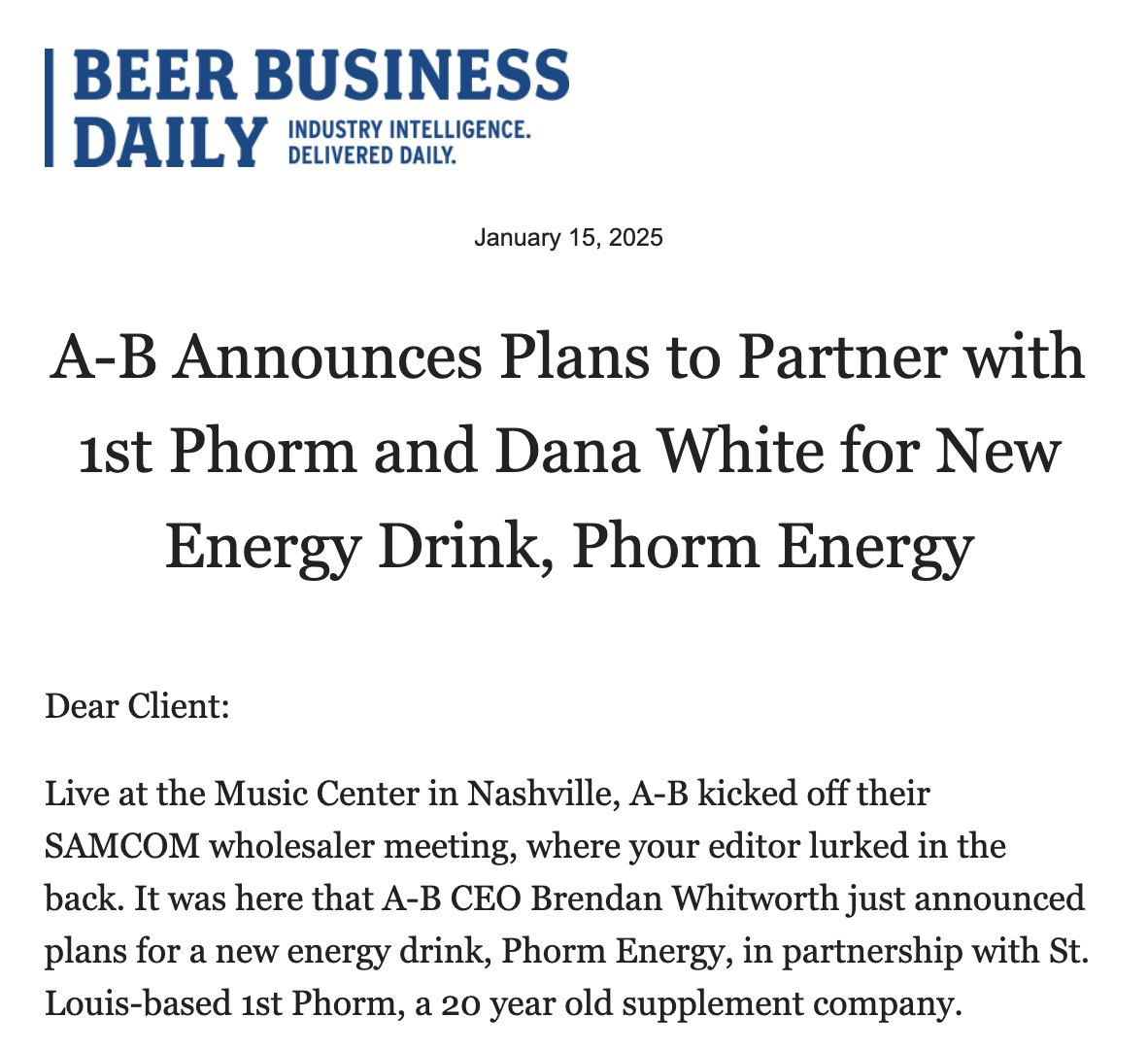Click the name Brendan Whitworth
1148x1051 pixels.
click(685, 898)
